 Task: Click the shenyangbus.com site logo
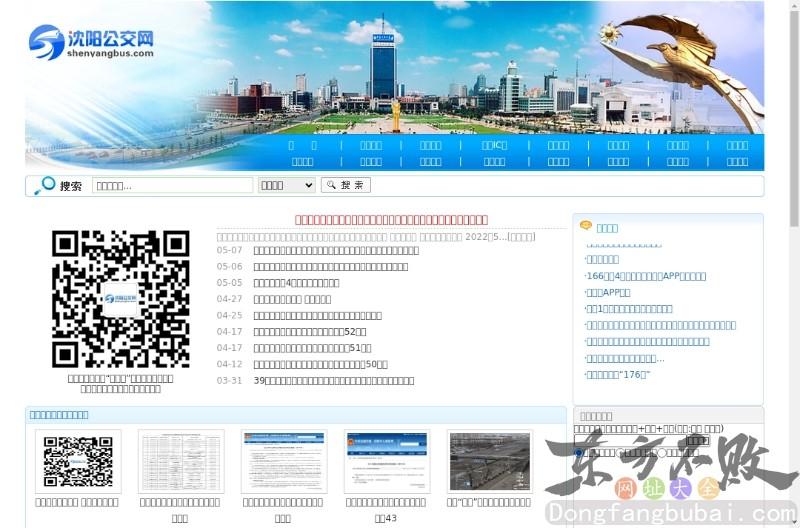[91, 42]
